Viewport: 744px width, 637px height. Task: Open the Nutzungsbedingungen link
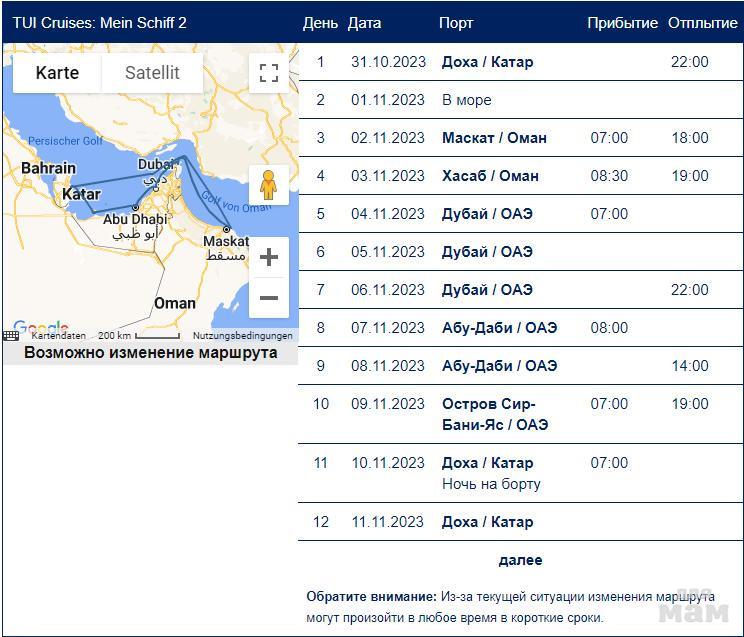[x=242, y=336]
